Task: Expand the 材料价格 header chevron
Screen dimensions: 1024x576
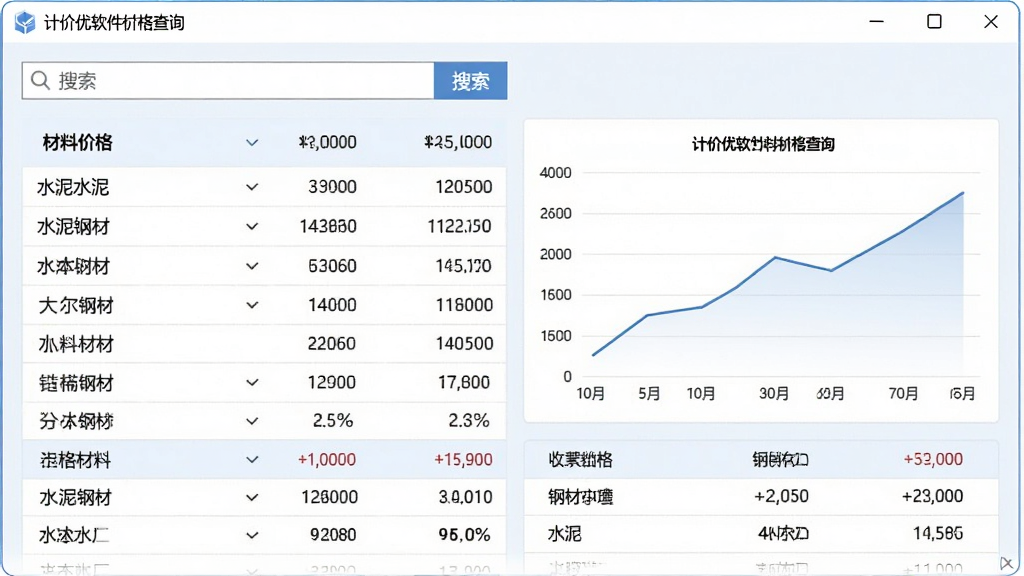Action: point(252,142)
